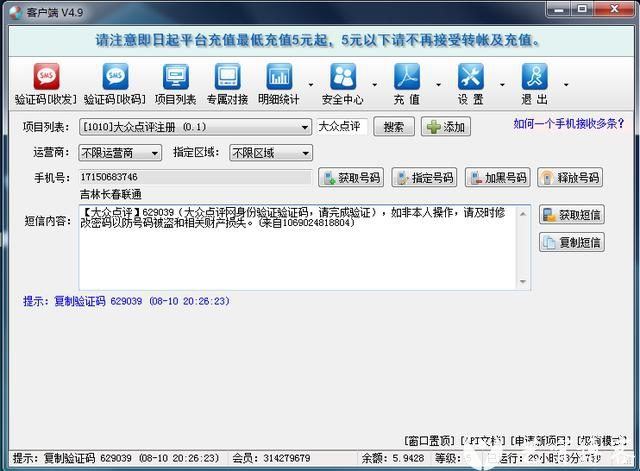The width and height of the screenshot is (640, 471).
Task: Open the 充值 toolbar icon
Action: (407, 77)
